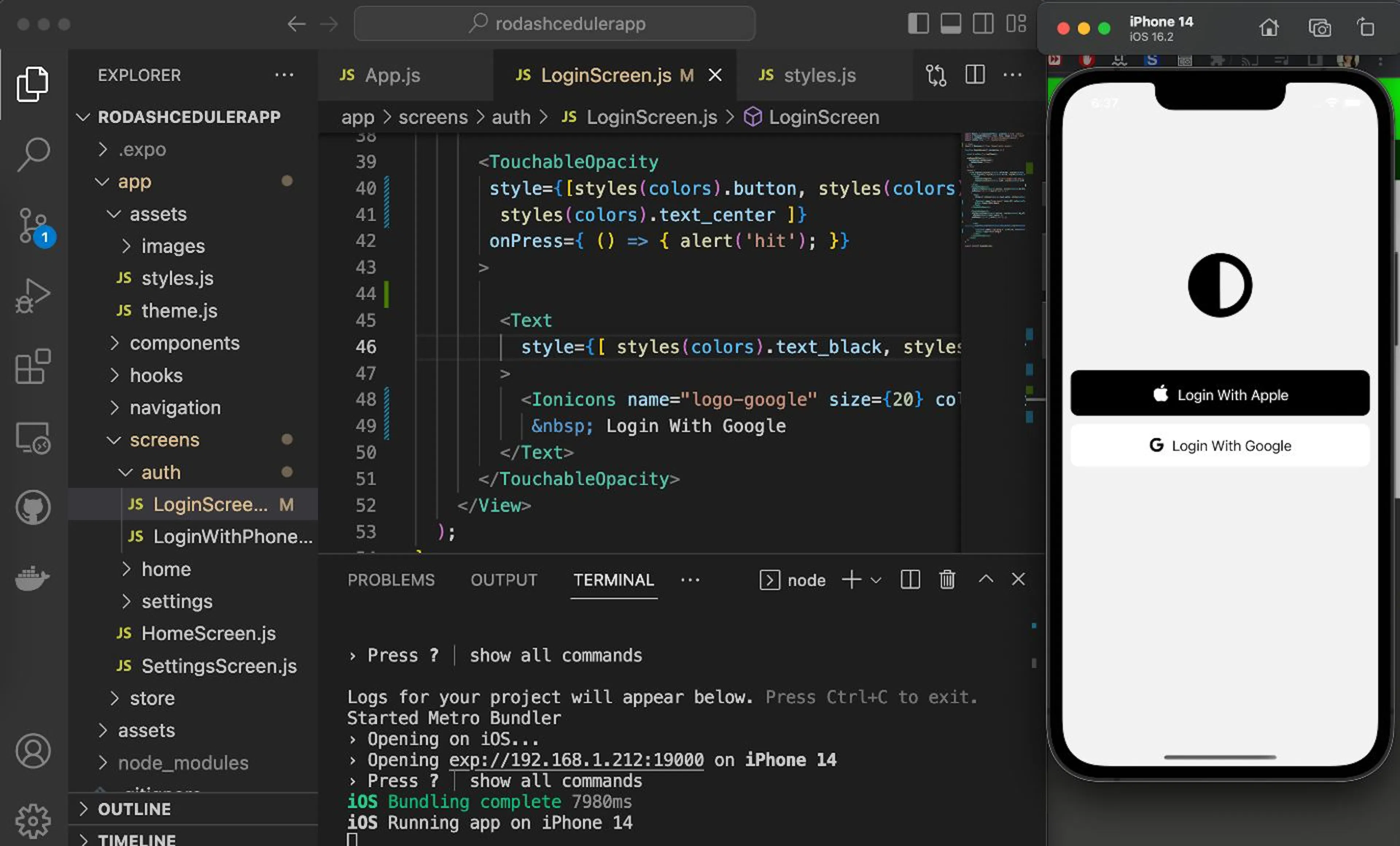Show more panel tabs ellipsis
Screen dimensions: 1400x846
[x=691, y=580]
